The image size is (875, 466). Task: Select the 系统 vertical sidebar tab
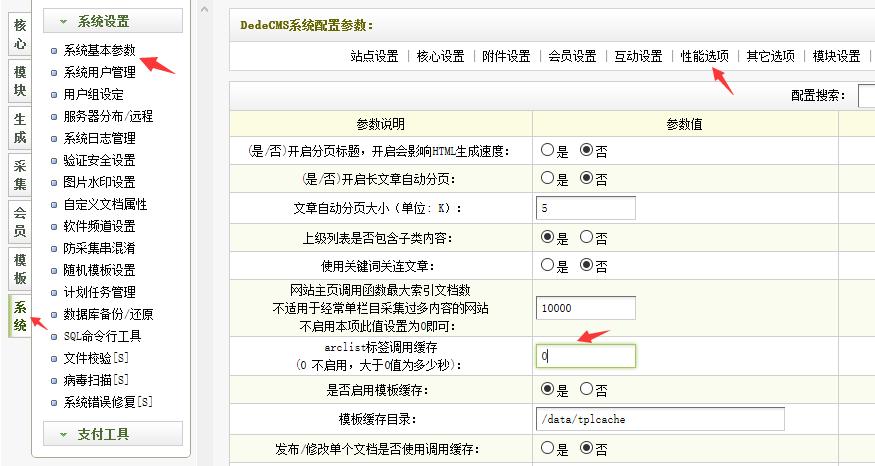coord(20,315)
